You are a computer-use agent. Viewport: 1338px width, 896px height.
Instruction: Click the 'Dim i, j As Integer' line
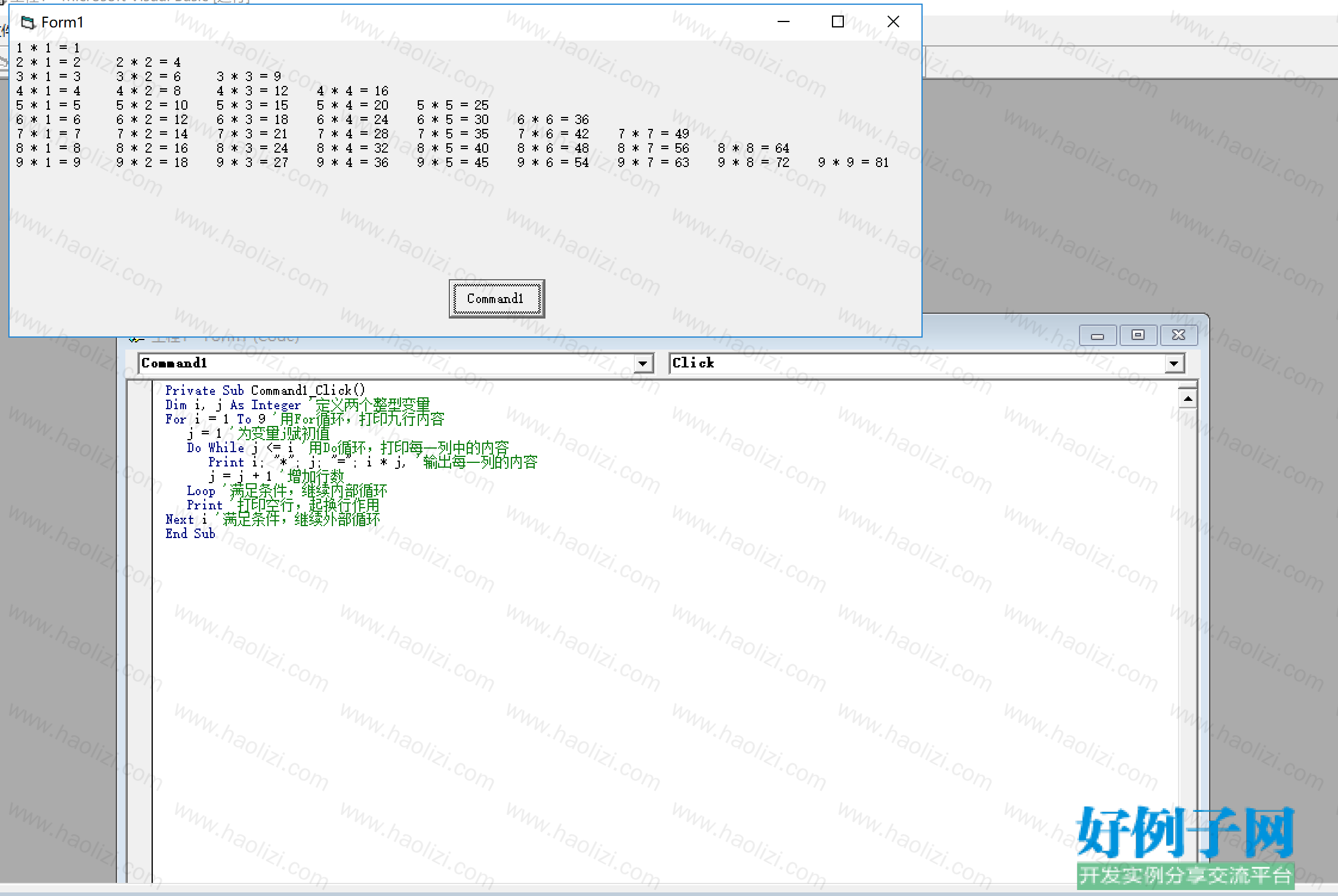pos(233,405)
